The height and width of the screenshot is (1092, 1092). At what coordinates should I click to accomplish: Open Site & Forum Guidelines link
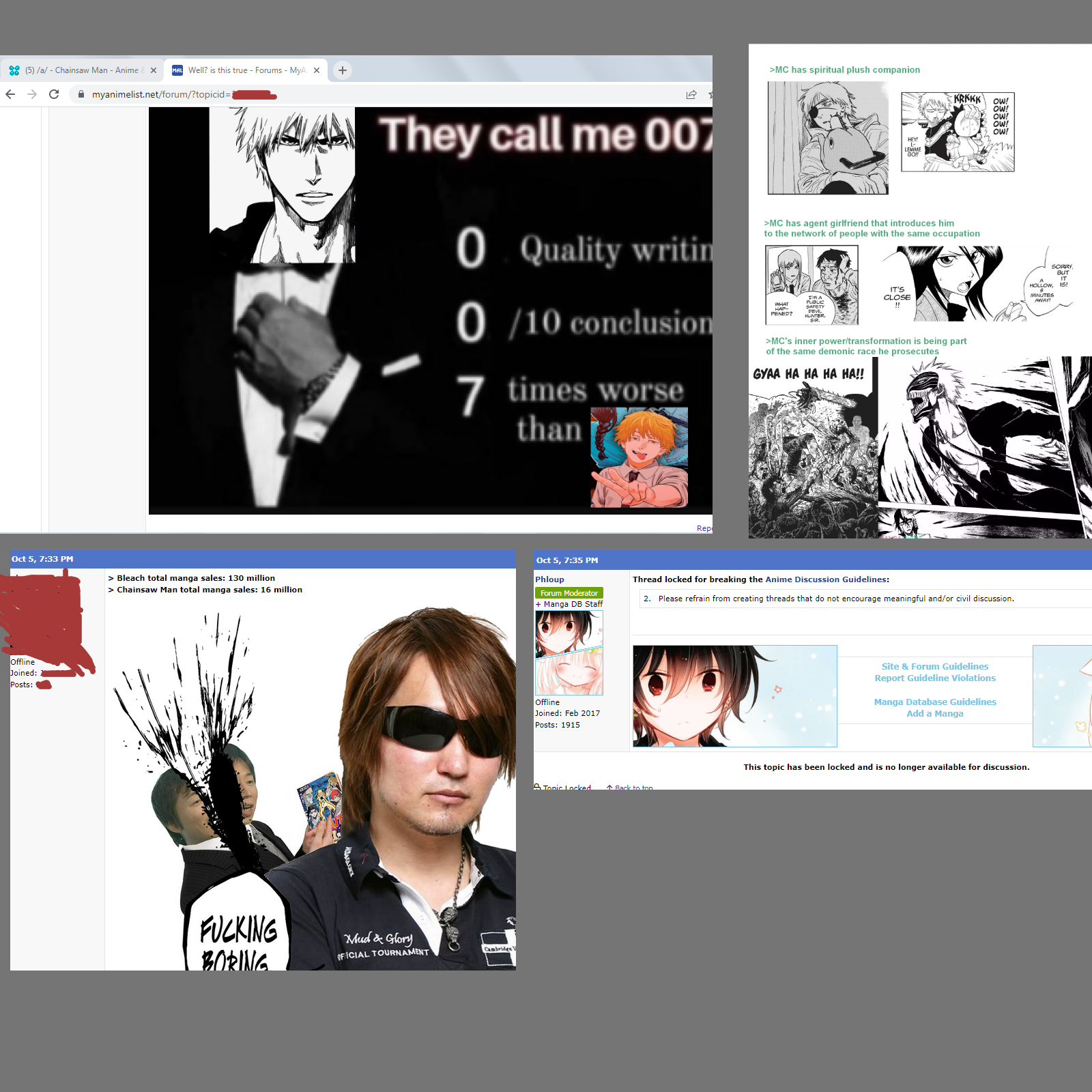tap(934, 666)
